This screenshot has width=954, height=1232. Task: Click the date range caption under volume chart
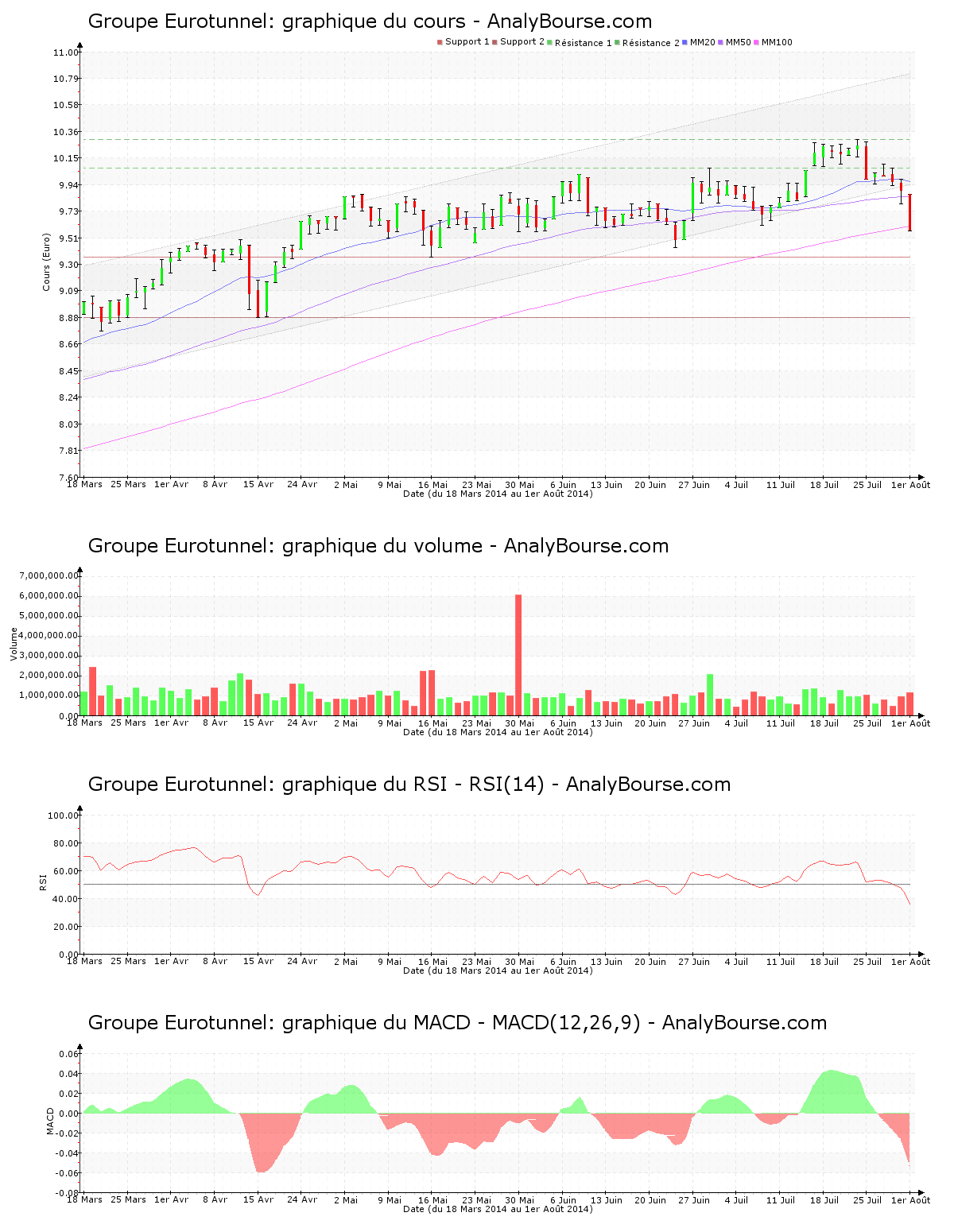(x=498, y=732)
